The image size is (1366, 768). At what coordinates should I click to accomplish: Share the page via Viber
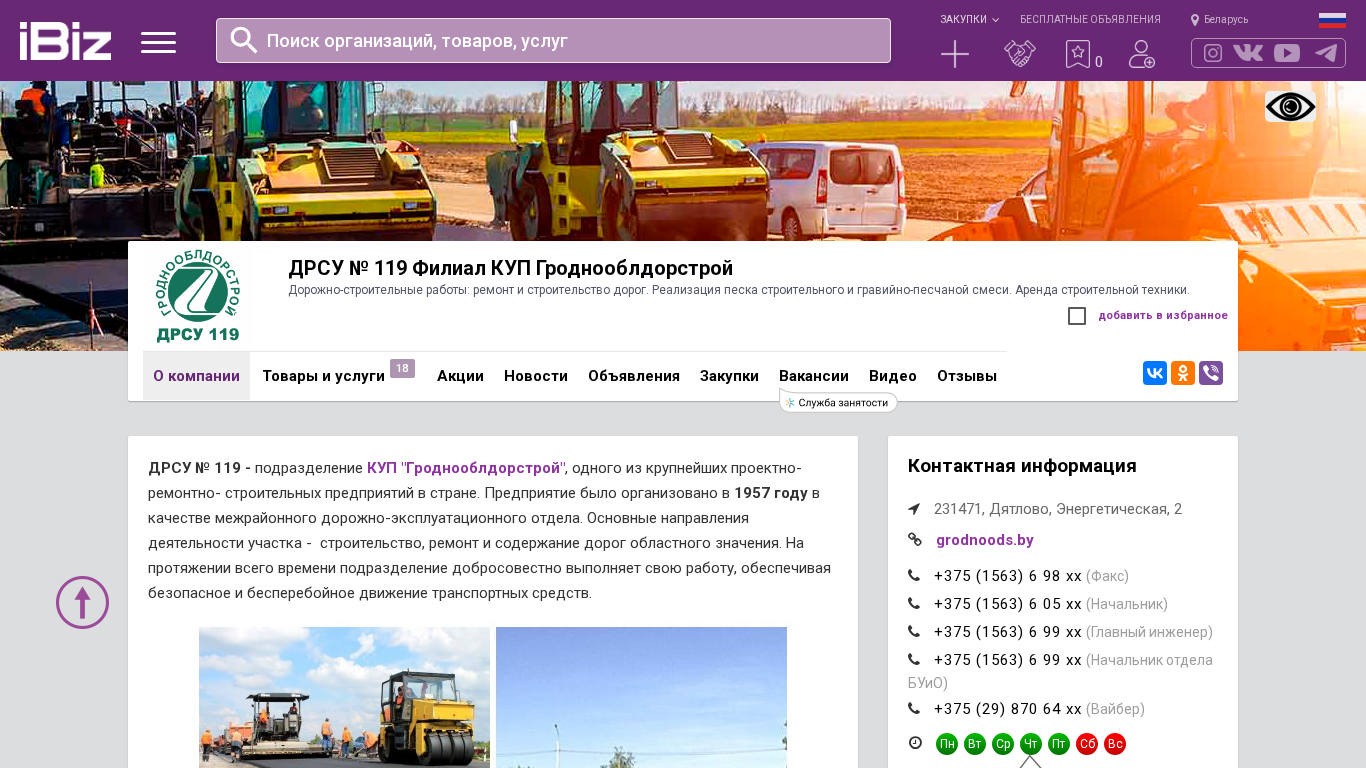1211,373
